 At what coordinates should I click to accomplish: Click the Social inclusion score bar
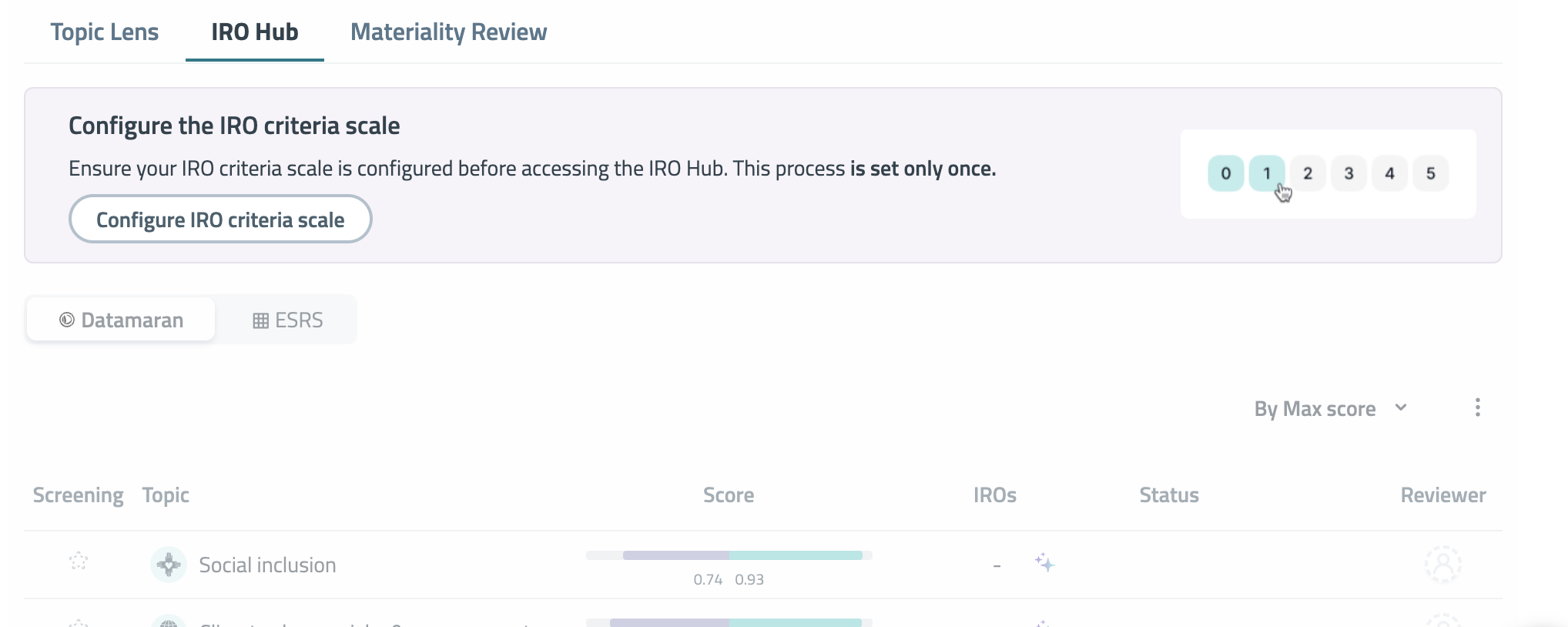tap(729, 555)
